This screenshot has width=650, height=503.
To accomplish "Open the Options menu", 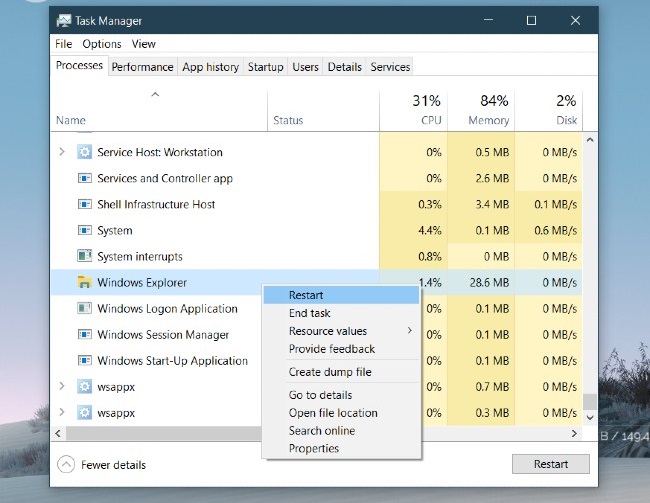I will tap(102, 44).
